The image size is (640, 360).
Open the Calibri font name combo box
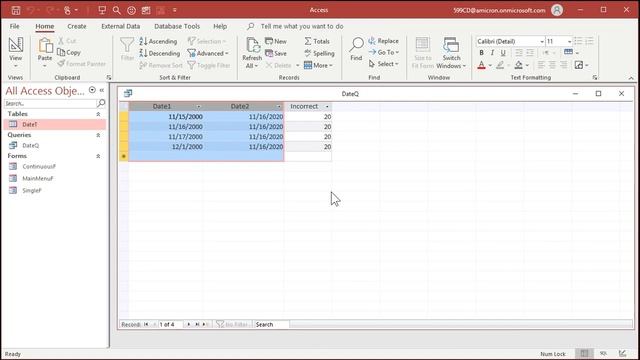point(510,41)
